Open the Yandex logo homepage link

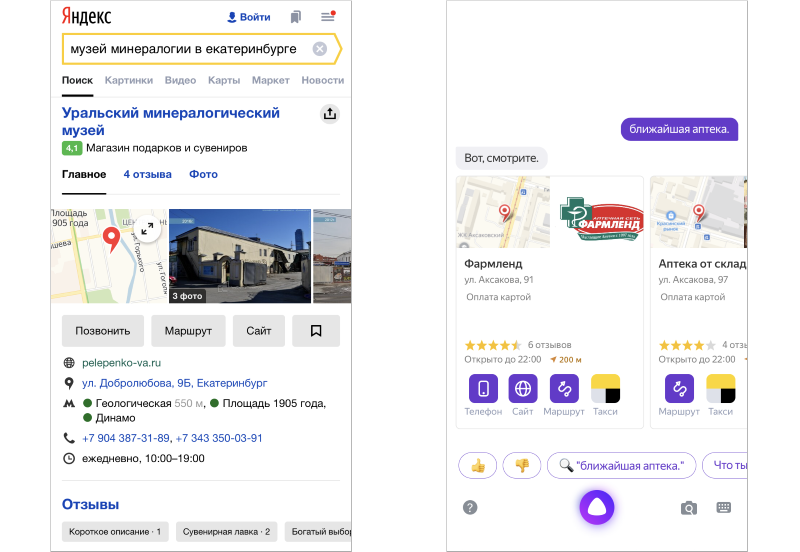[86, 16]
